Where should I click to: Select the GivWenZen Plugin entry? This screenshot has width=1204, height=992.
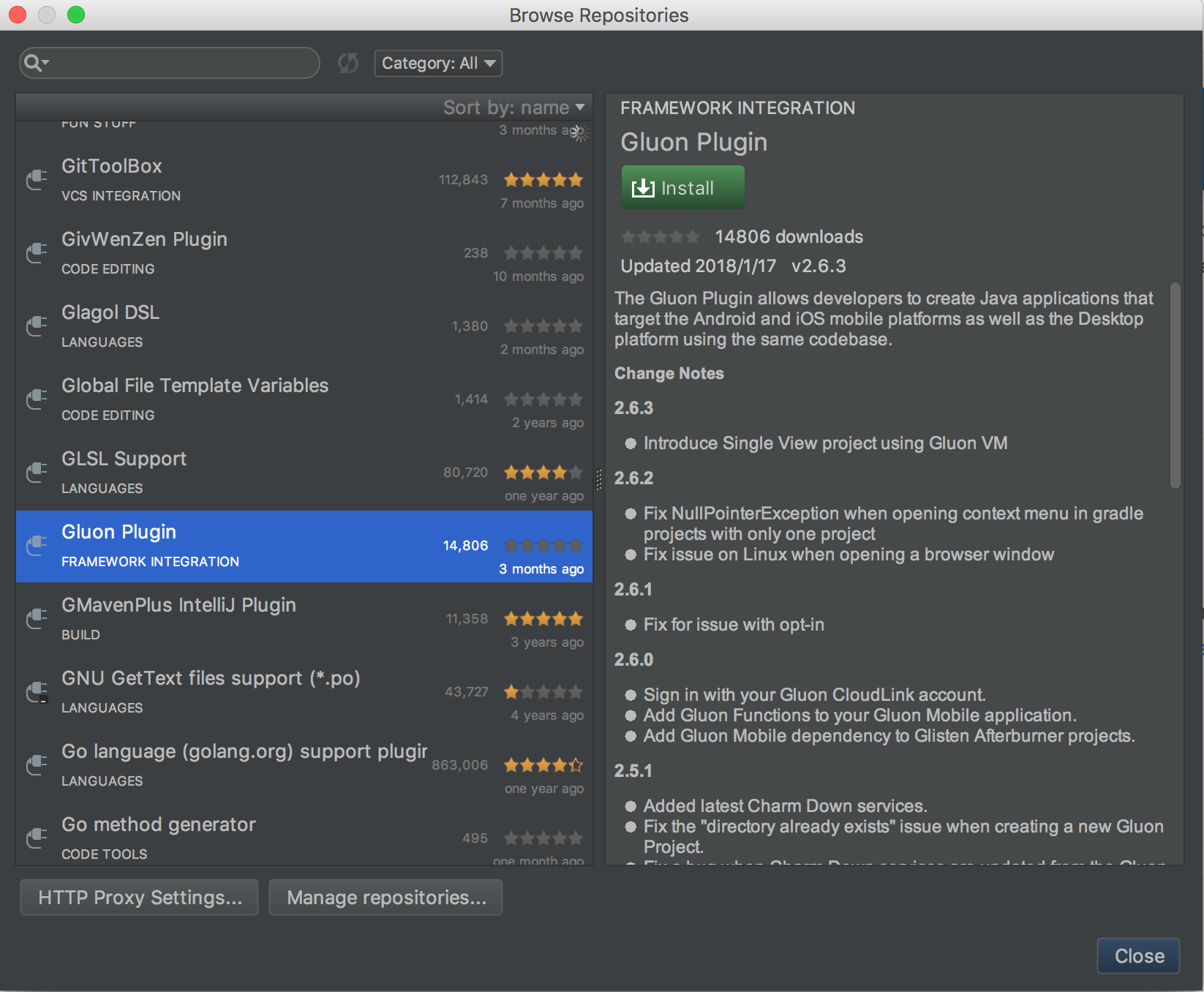[304, 253]
